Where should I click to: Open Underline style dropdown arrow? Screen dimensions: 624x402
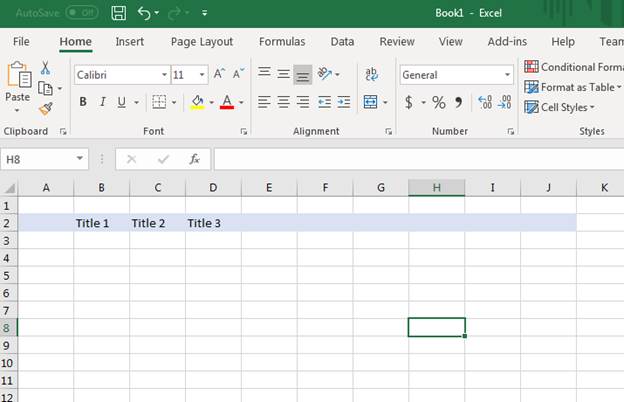click(x=136, y=103)
